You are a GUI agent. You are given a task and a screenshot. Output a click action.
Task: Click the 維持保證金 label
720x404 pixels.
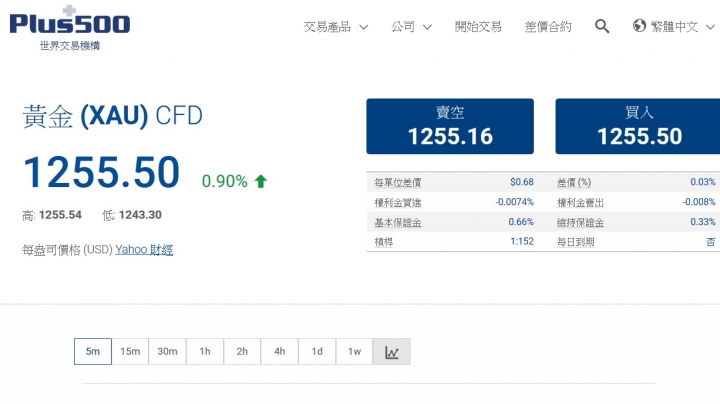point(580,223)
